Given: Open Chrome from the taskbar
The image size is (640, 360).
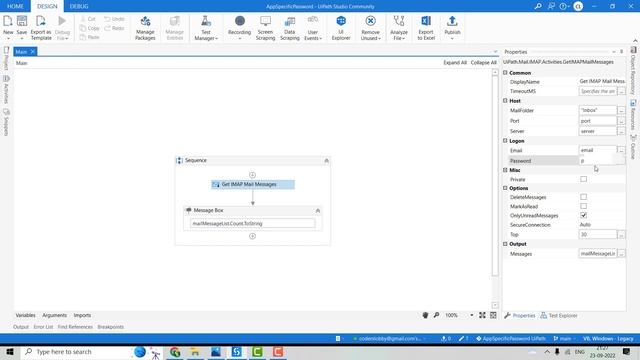Looking at the screenshot, I should click(175, 352).
